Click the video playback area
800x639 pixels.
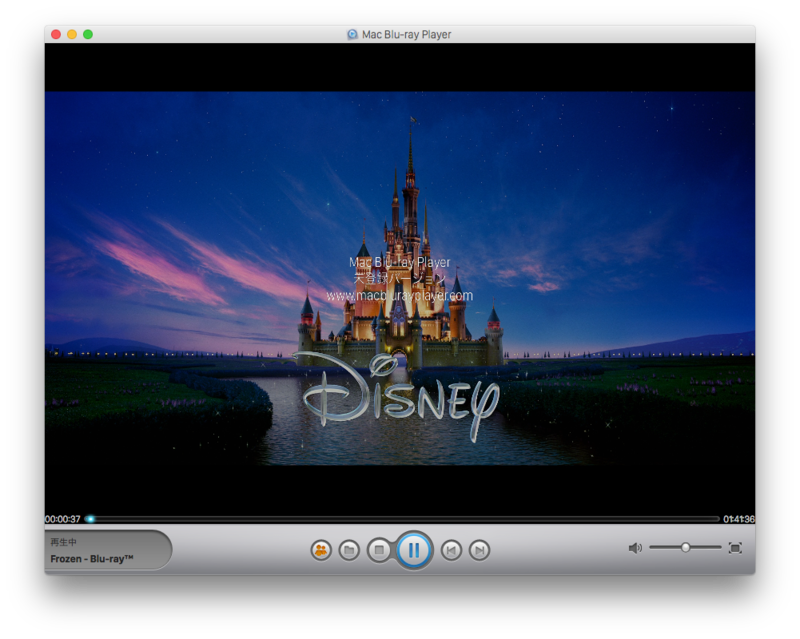point(400,278)
